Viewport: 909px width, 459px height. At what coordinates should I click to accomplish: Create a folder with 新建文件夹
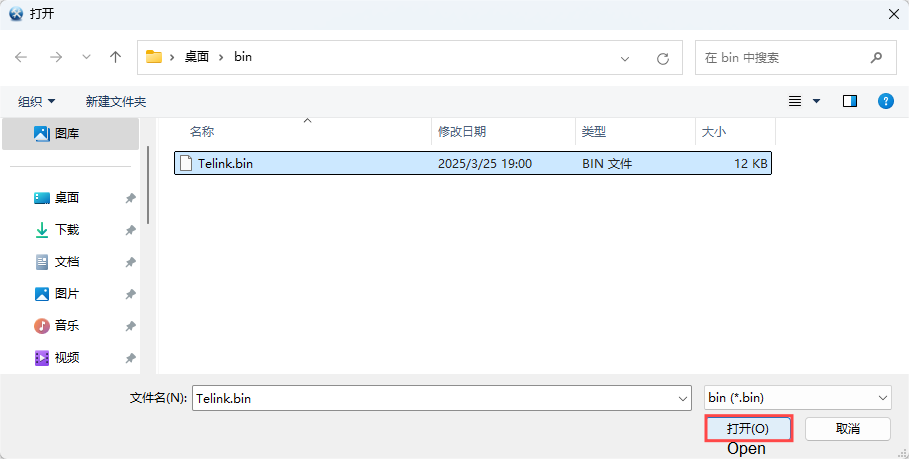pos(116,101)
